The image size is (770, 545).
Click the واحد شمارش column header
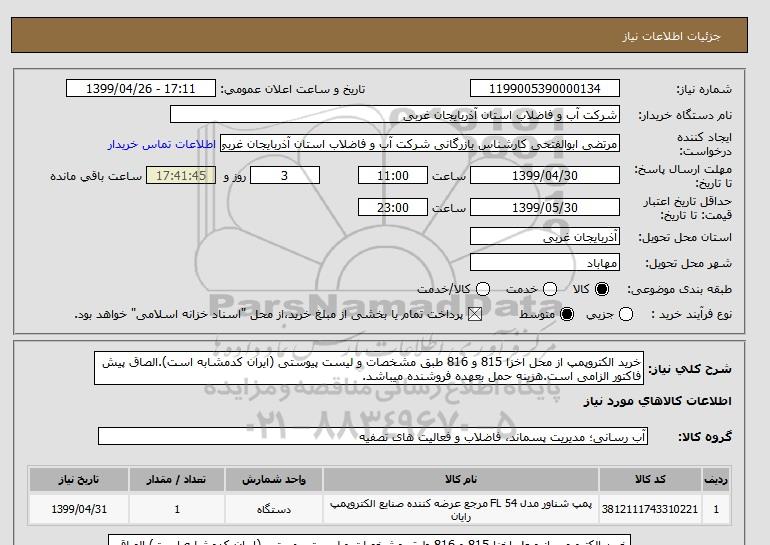click(x=274, y=479)
